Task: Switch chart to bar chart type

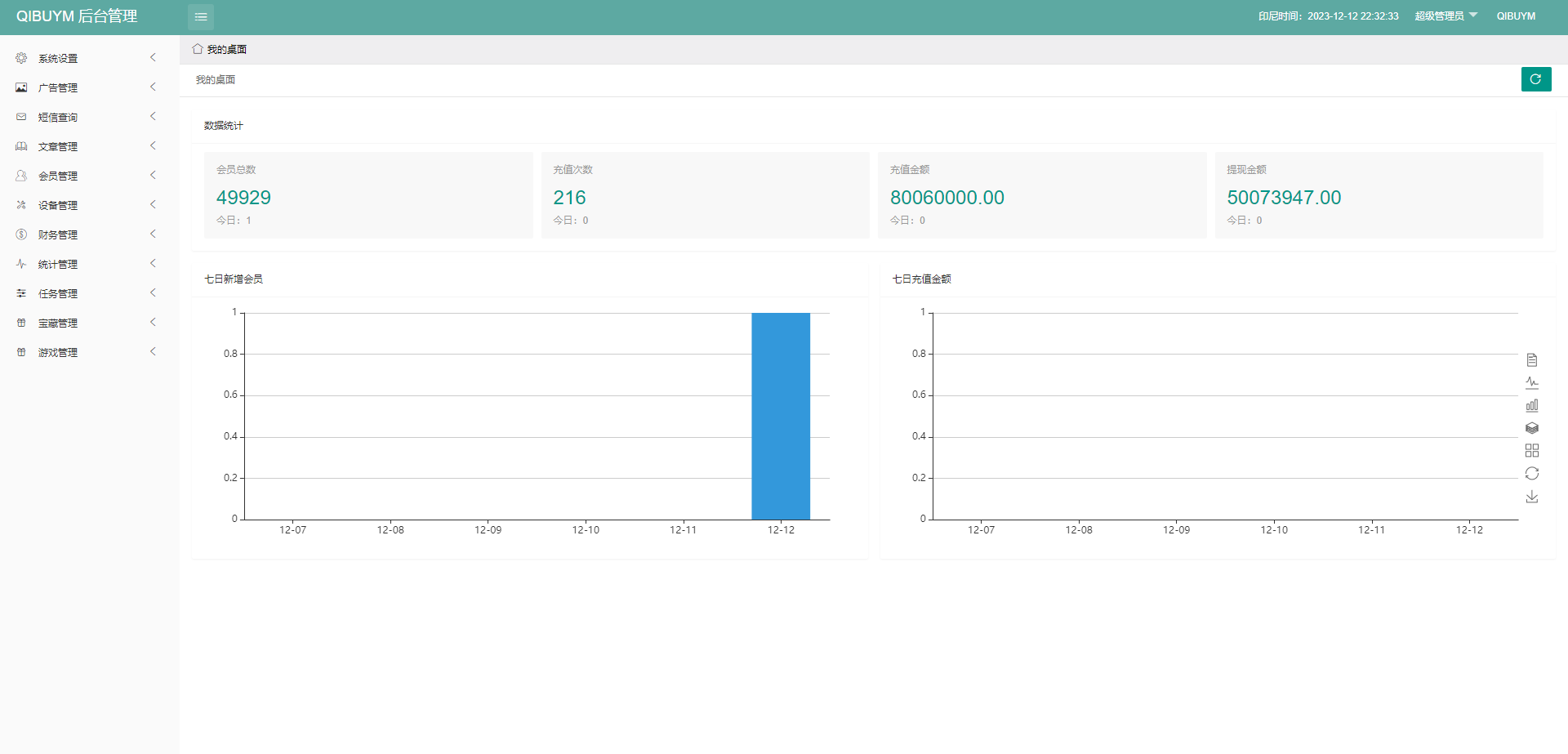Action: 1532,405
